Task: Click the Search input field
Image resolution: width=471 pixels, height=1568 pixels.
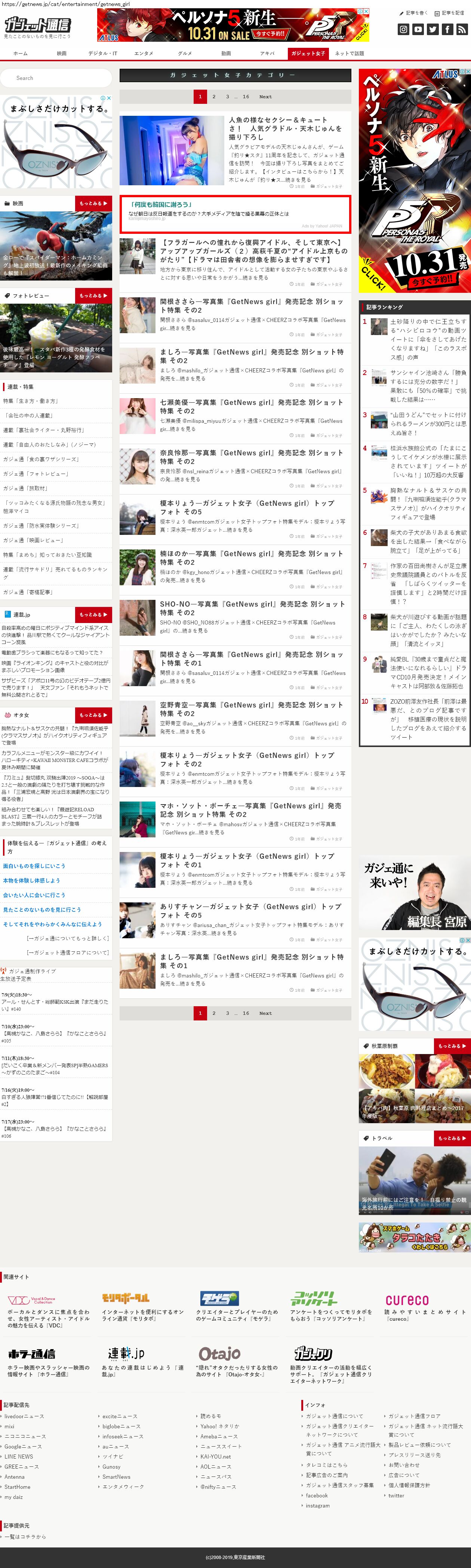Action: [x=56, y=78]
